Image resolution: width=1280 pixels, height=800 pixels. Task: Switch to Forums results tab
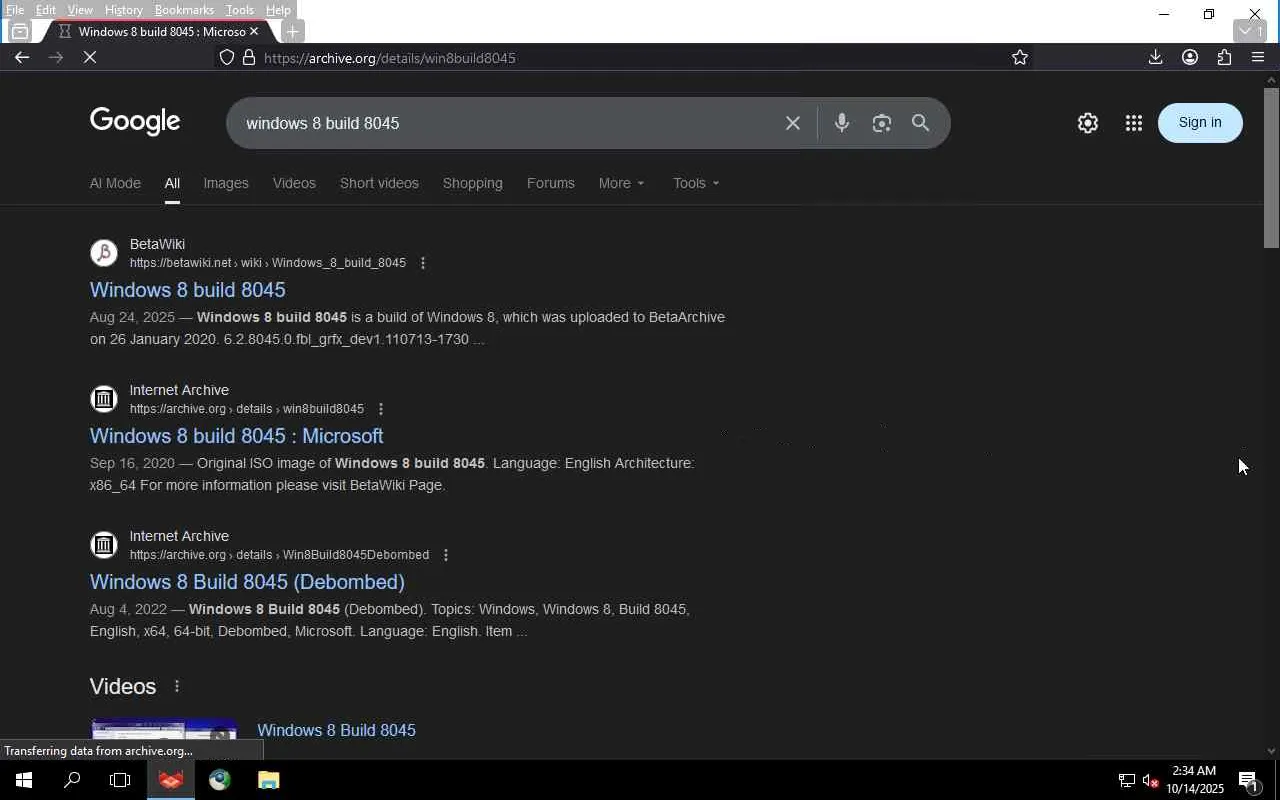[x=551, y=183]
